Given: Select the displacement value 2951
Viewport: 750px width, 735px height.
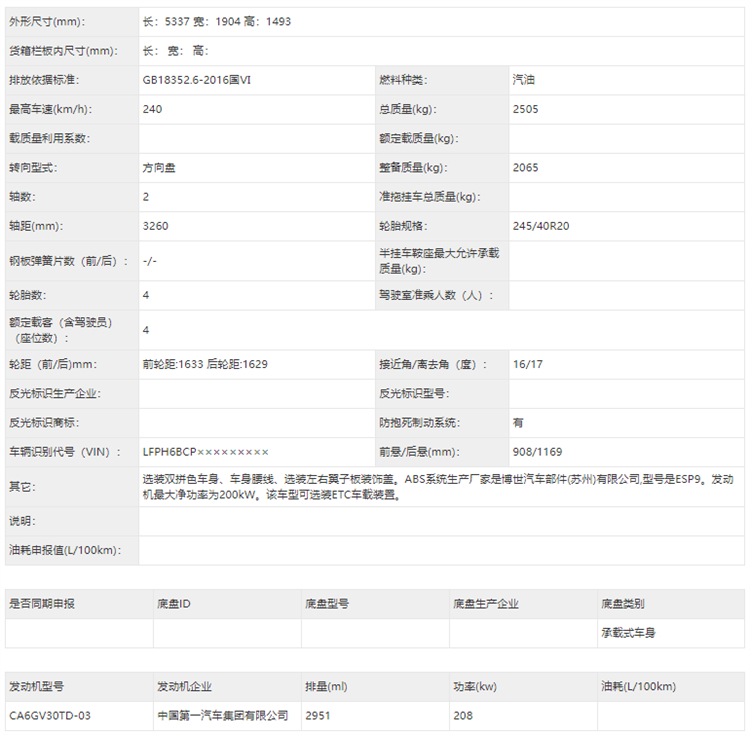Looking at the screenshot, I should [318, 716].
